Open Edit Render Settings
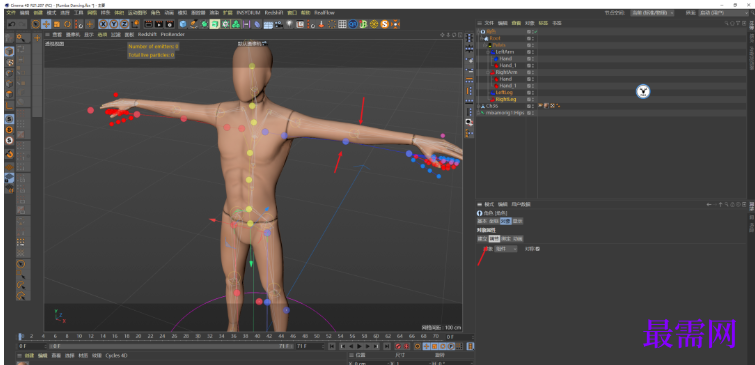Image resolution: width=755 pixels, height=365 pixels. 170,24
